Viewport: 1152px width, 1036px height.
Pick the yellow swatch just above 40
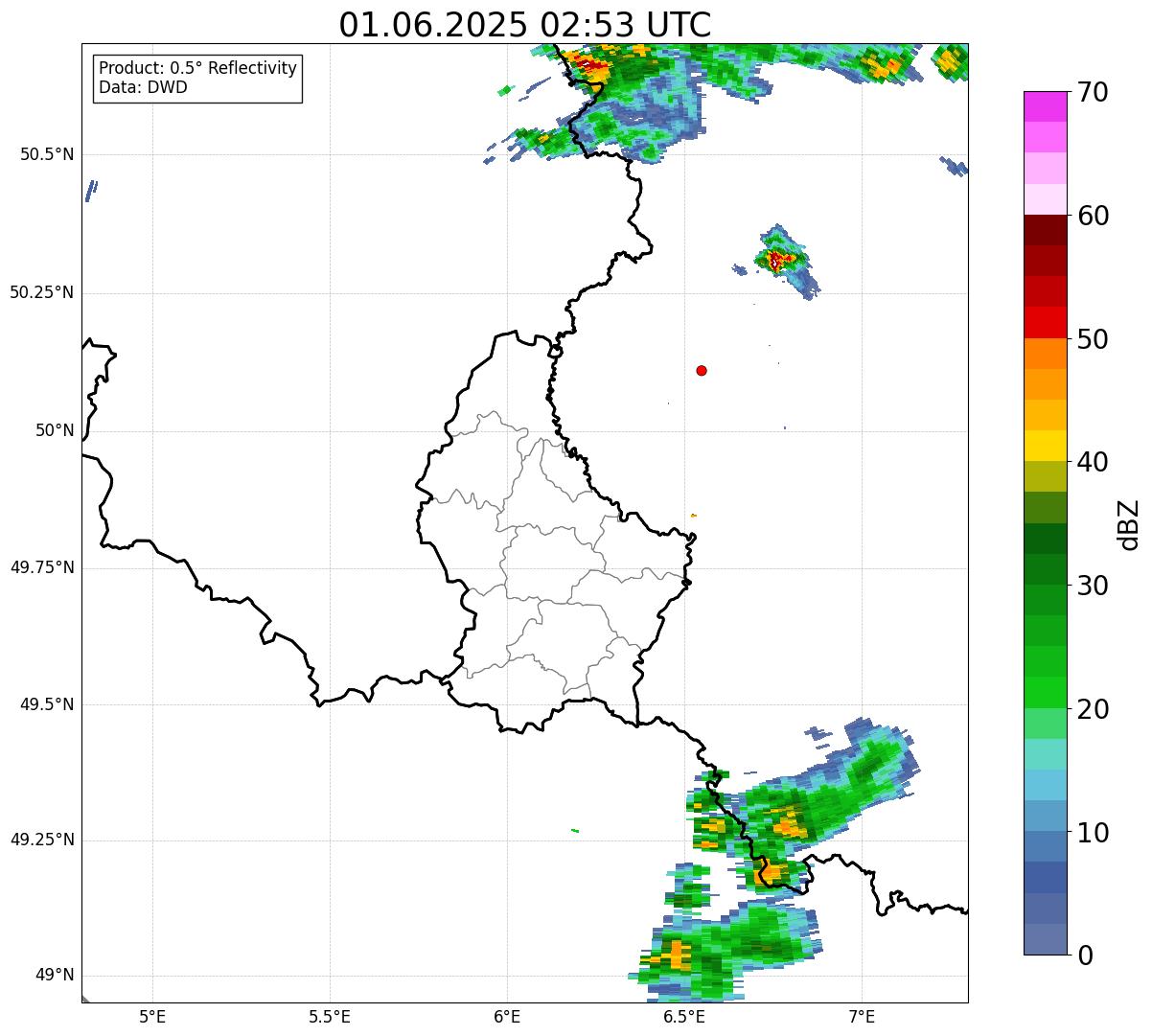1045,446
